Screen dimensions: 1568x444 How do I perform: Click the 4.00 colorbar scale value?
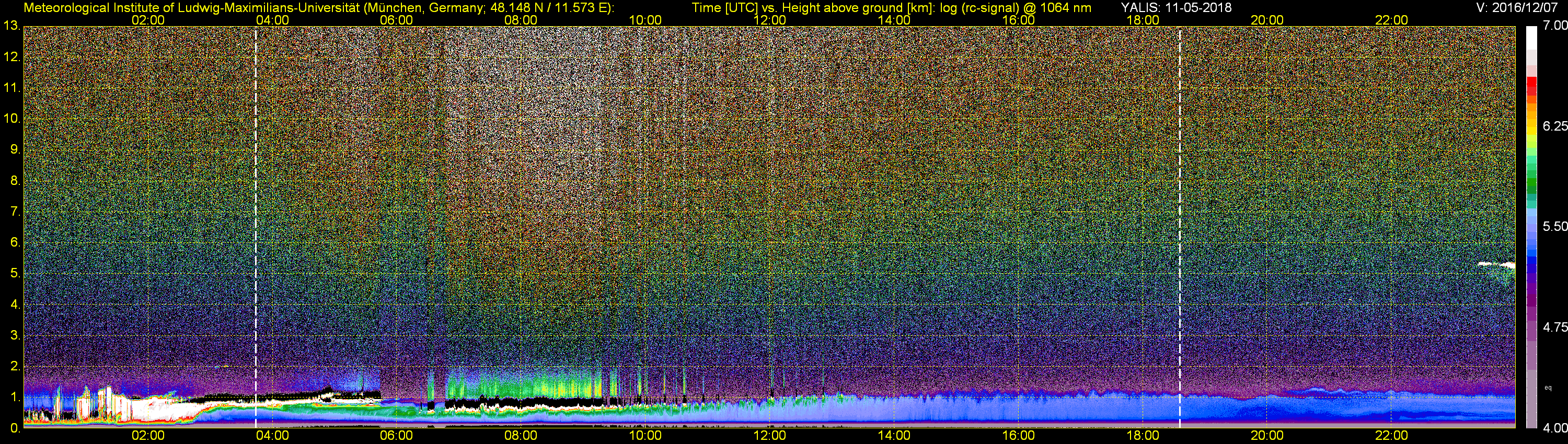pyautogui.click(x=1555, y=428)
